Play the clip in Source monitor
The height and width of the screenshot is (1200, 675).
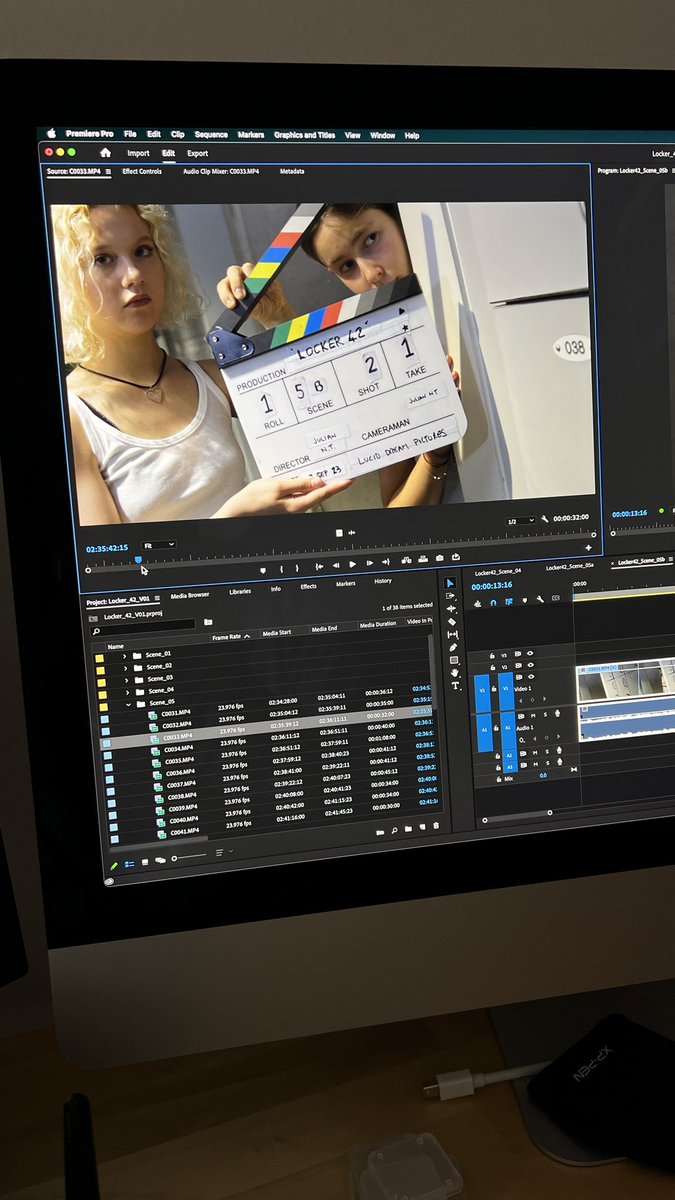(x=352, y=565)
